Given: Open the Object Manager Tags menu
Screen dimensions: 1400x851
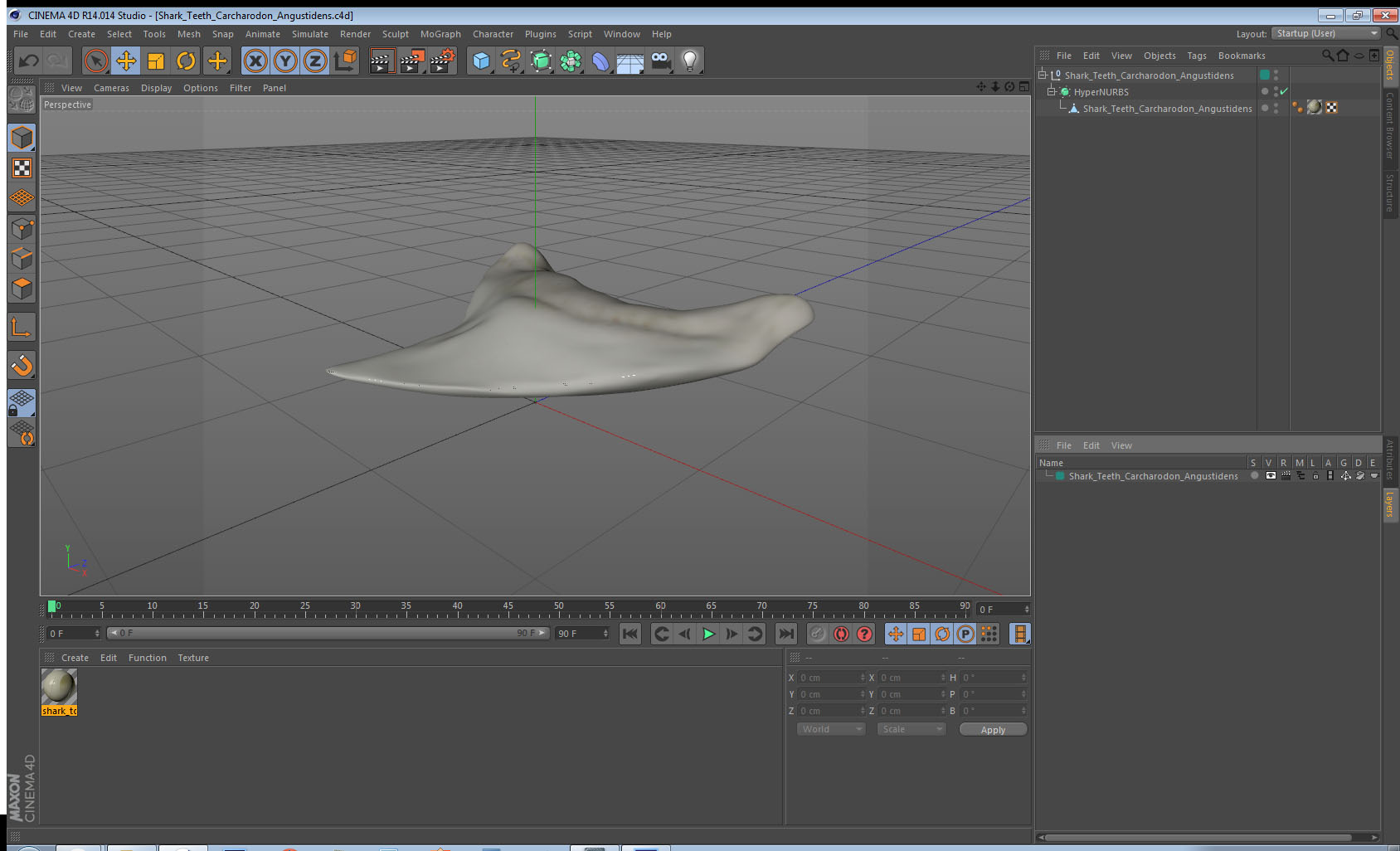Looking at the screenshot, I should tap(1196, 56).
